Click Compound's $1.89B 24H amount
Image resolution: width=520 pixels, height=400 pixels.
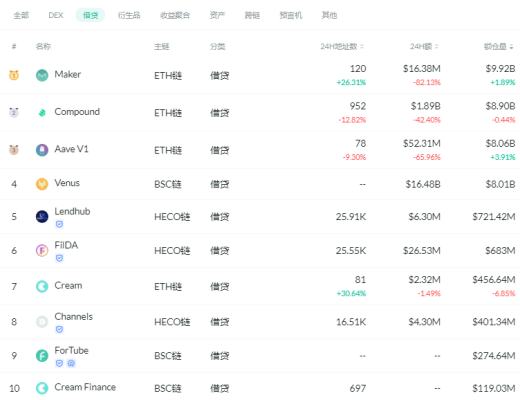(426, 106)
